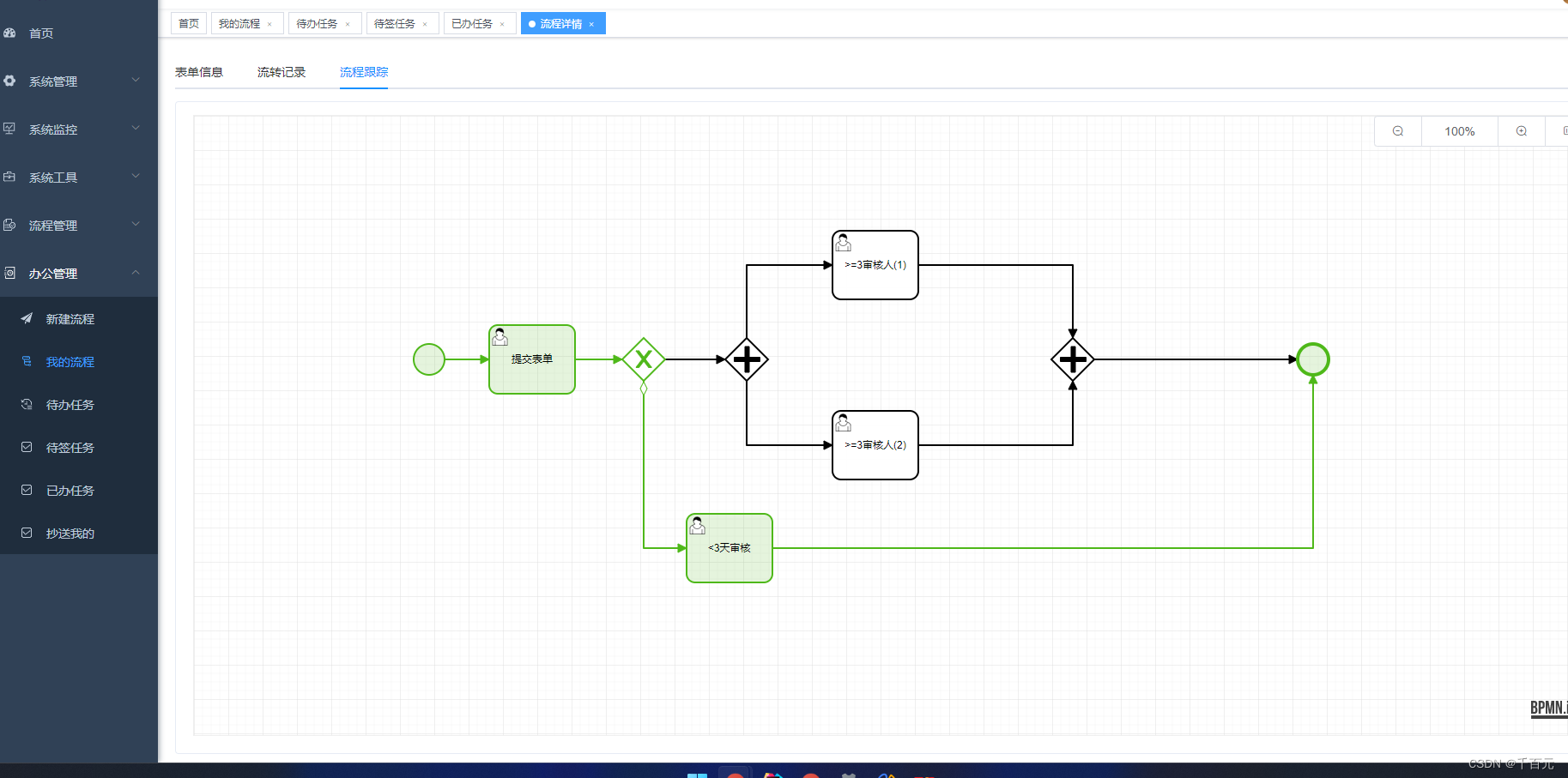Click user icon on >=3审核人(1) task

click(843, 243)
